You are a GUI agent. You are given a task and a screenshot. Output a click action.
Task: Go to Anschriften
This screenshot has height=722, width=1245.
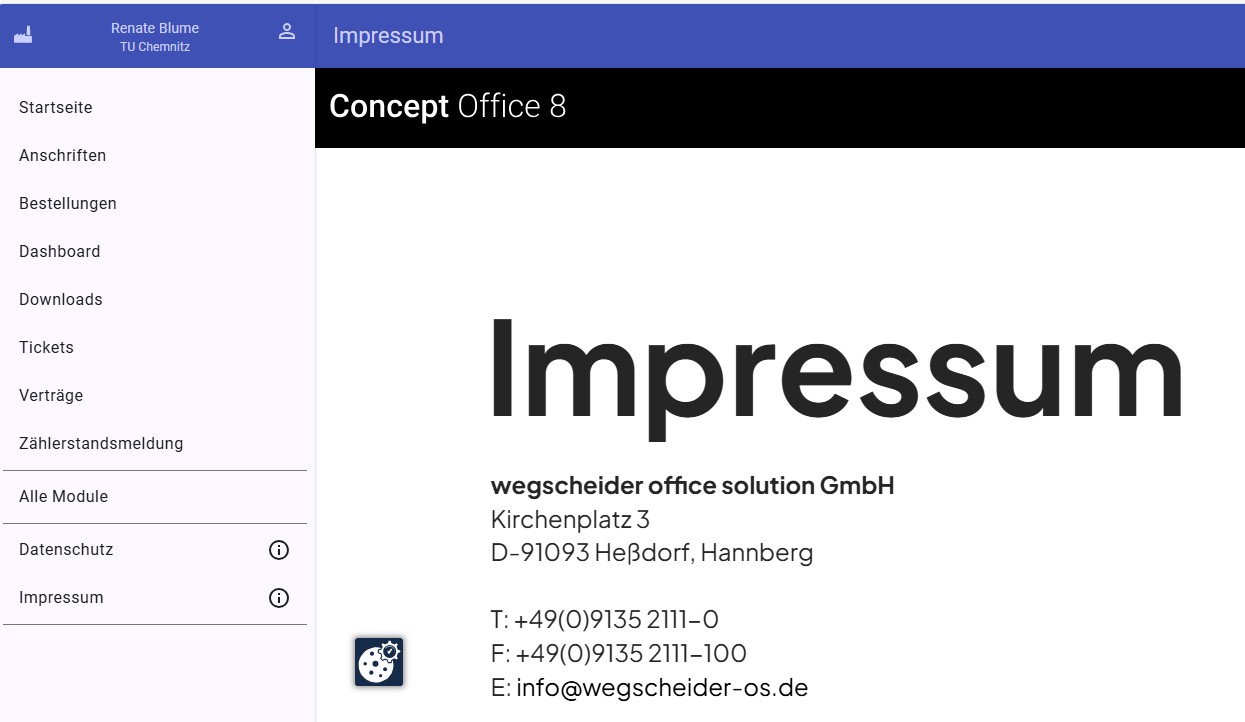(155, 156)
